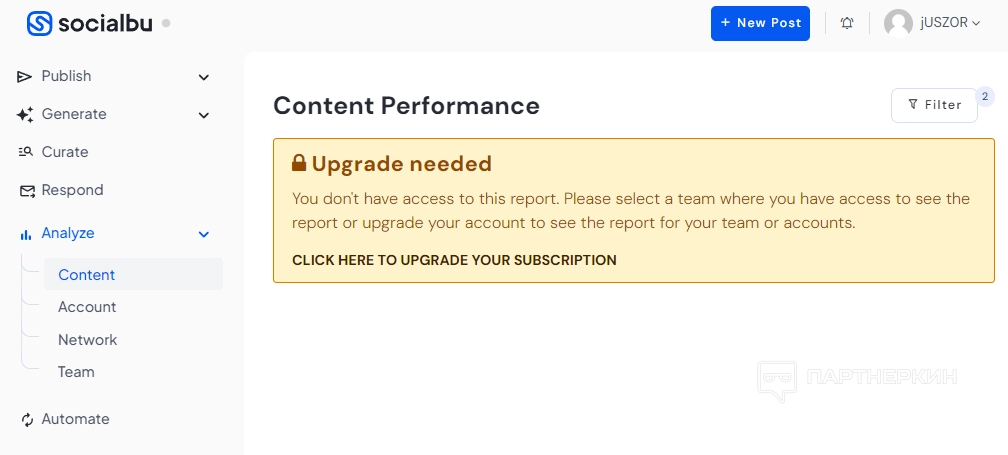Click the Generate sparkle icon
Screen dimensions: 1008x455
(25, 115)
